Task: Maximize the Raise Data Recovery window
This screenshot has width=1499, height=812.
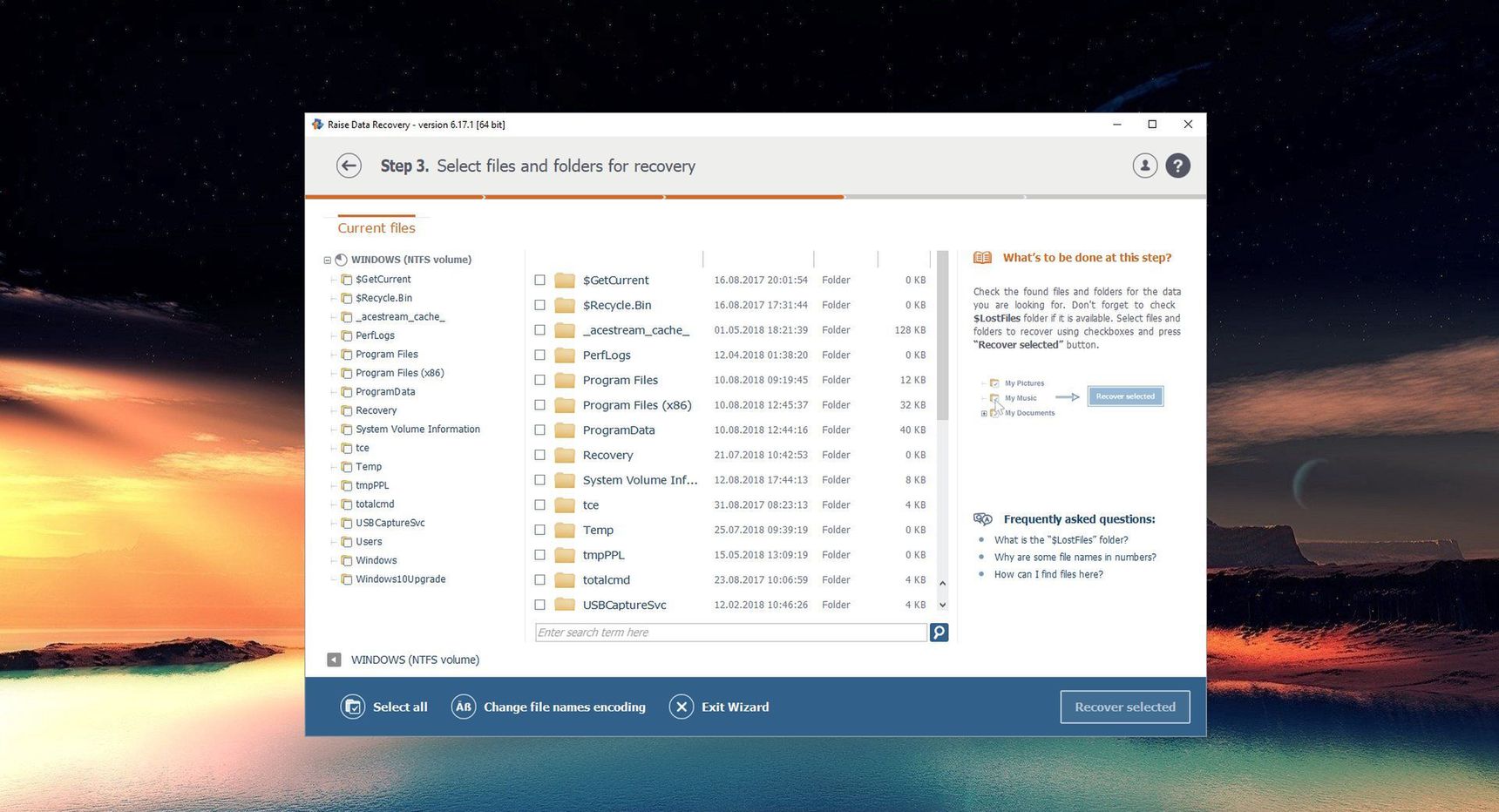Action: point(1152,125)
